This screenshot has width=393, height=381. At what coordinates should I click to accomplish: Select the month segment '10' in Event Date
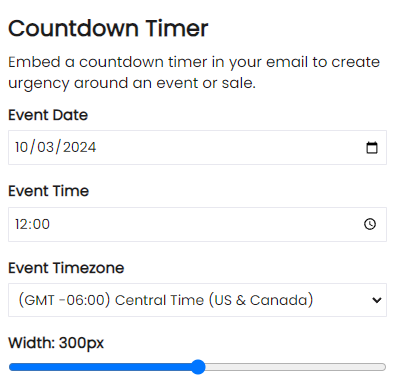pos(21,147)
